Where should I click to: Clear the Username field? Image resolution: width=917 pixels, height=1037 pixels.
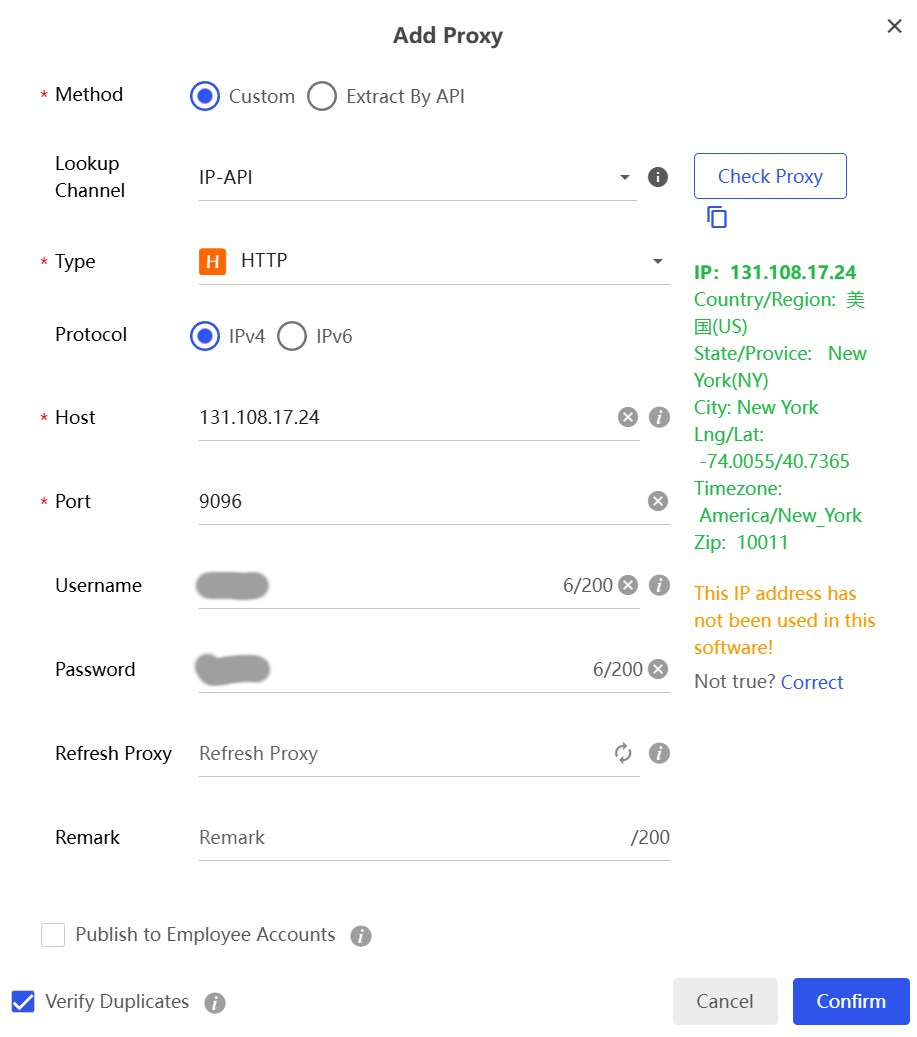tap(627, 585)
